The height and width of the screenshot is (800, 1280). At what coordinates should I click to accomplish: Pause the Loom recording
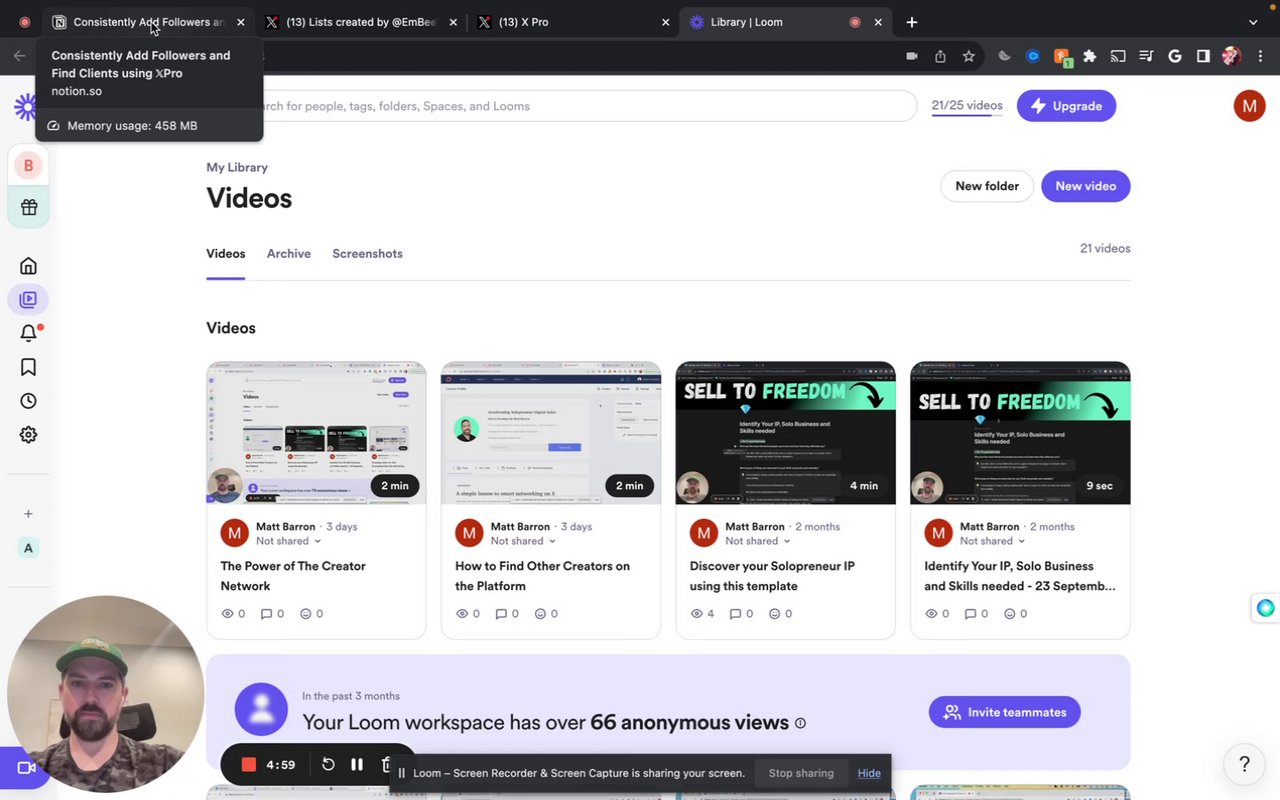(357, 765)
